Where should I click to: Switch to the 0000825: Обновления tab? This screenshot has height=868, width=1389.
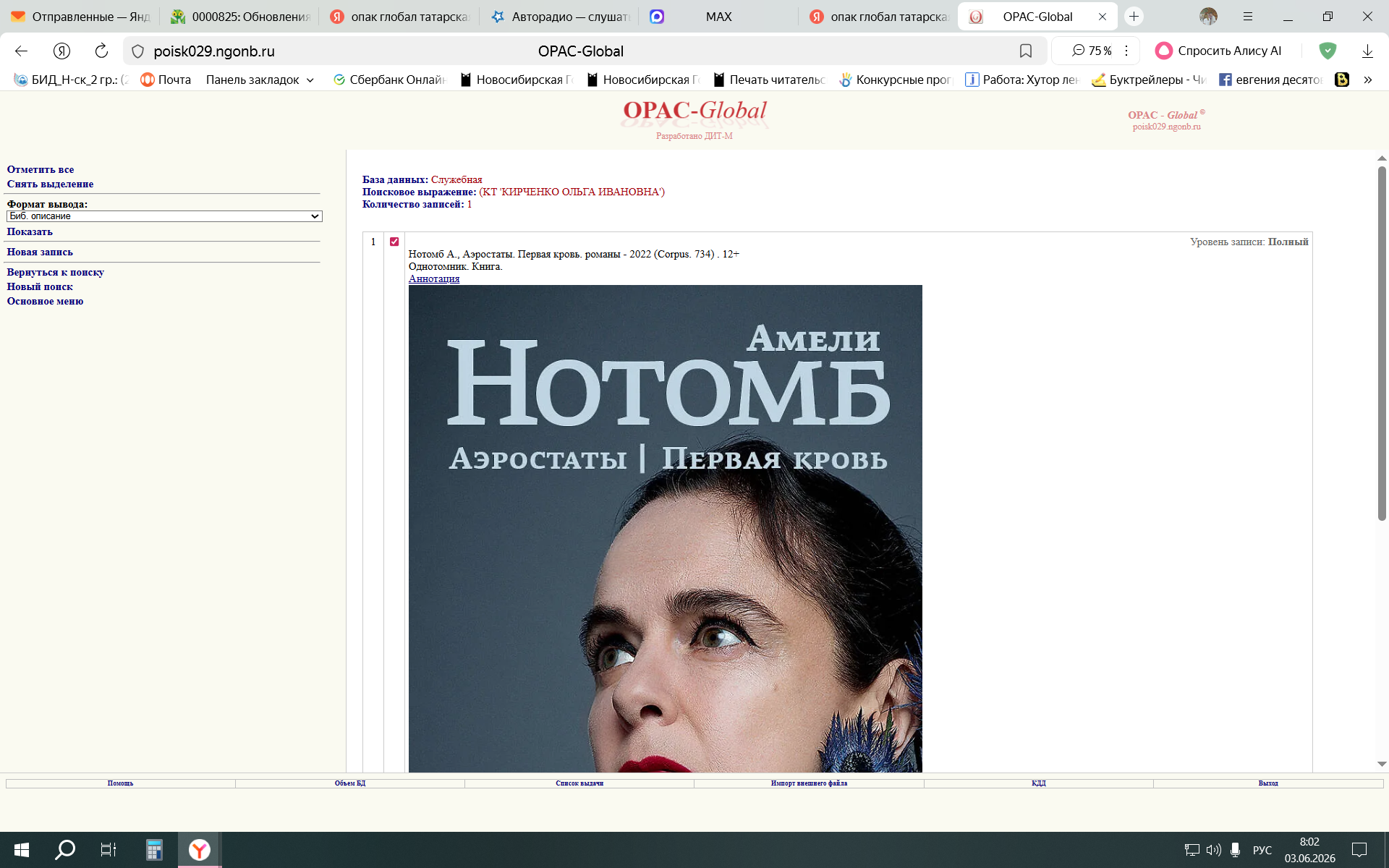(x=239, y=17)
